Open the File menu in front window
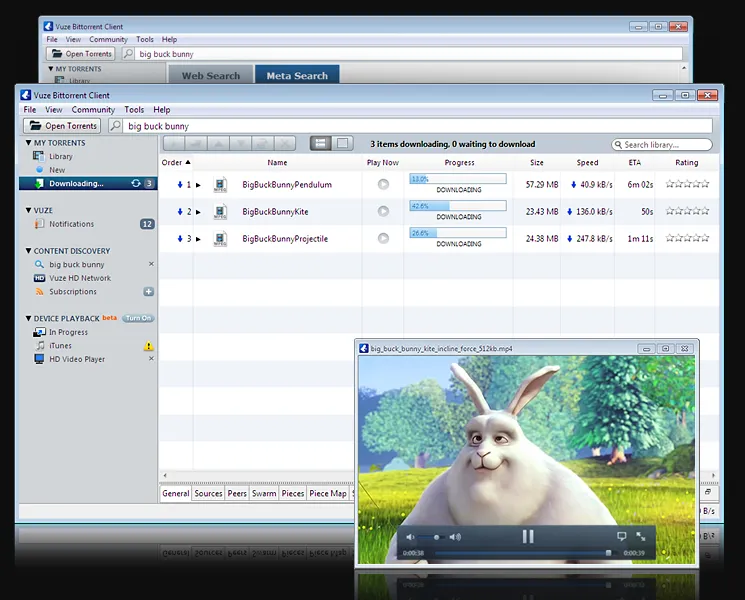The width and height of the screenshot is (745, 600). [x=30, y=110]
